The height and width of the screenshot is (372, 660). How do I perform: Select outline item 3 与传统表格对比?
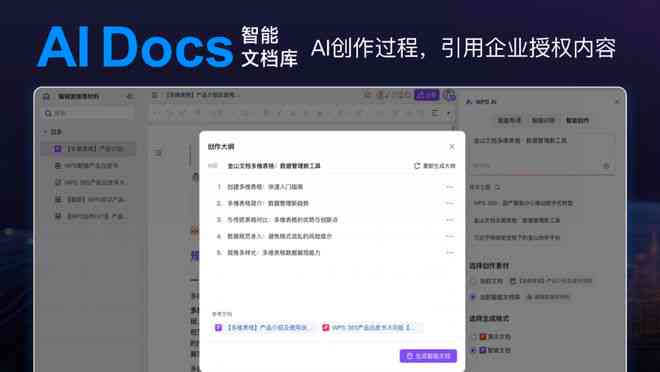coord(282,220)
